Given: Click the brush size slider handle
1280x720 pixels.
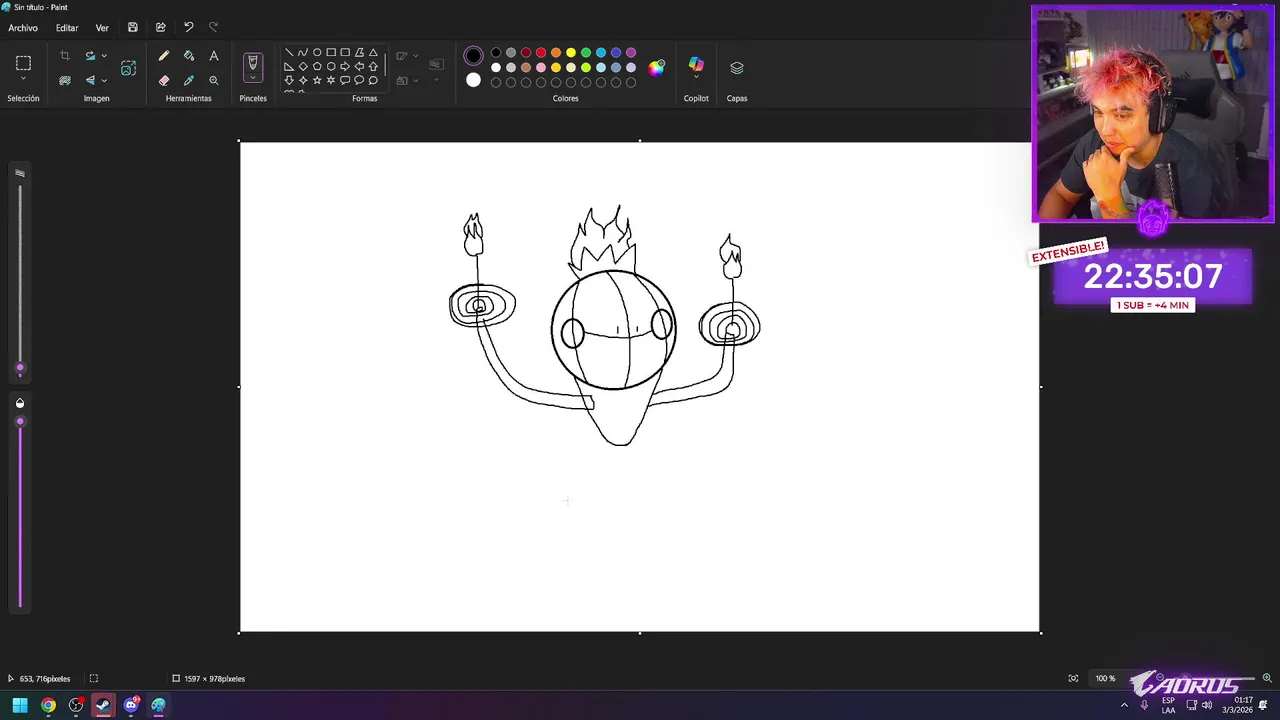Looking at the screenshot, I should 20,369.
